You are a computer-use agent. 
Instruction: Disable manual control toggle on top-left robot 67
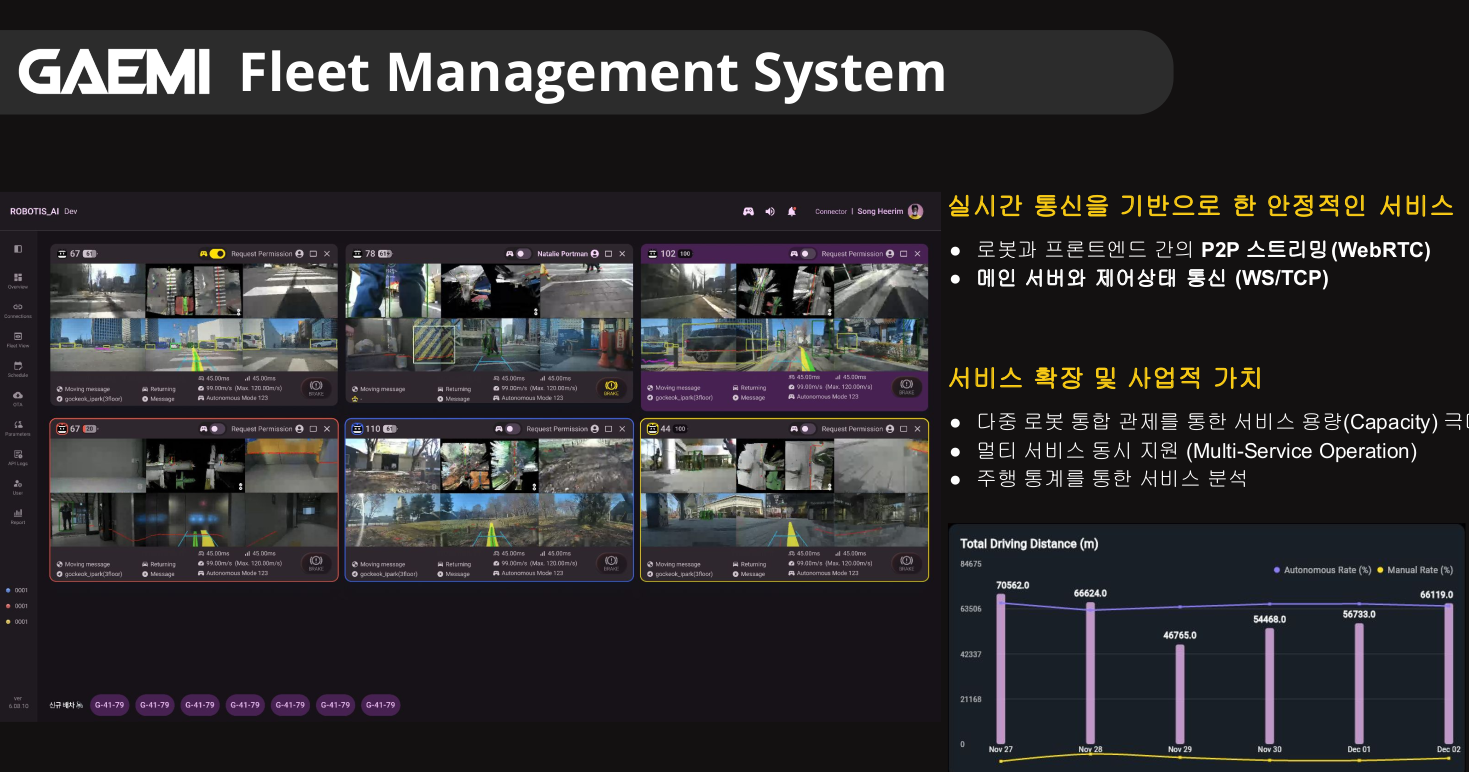217,254
